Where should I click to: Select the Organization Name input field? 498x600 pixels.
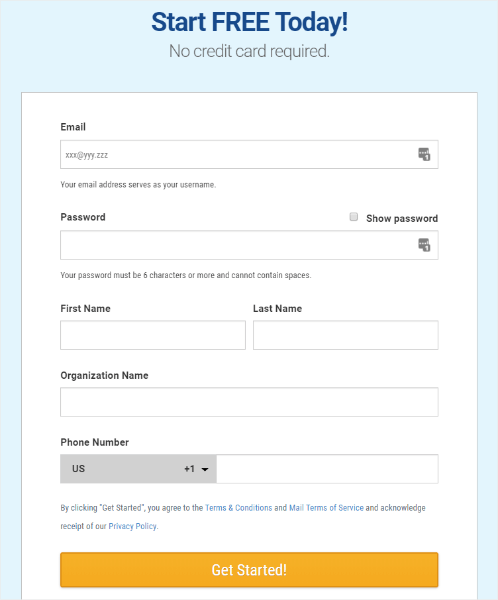249,402
